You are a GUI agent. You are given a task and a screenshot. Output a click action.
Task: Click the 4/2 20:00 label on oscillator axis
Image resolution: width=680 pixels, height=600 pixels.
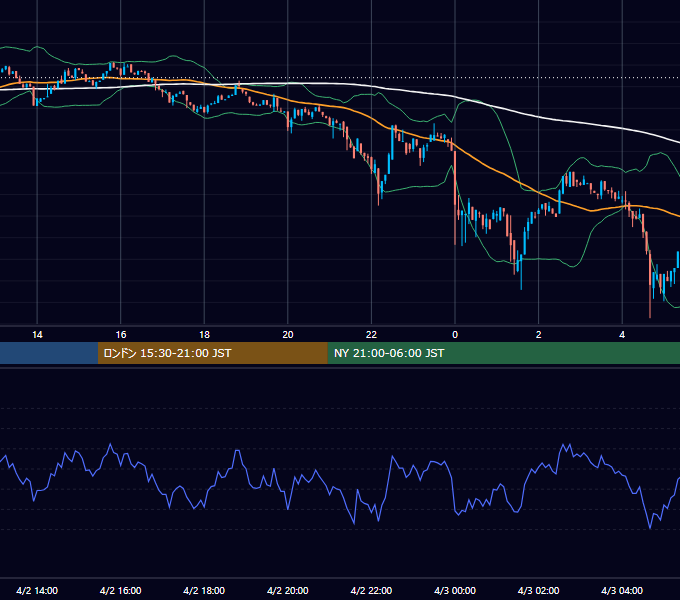(288, 590)
